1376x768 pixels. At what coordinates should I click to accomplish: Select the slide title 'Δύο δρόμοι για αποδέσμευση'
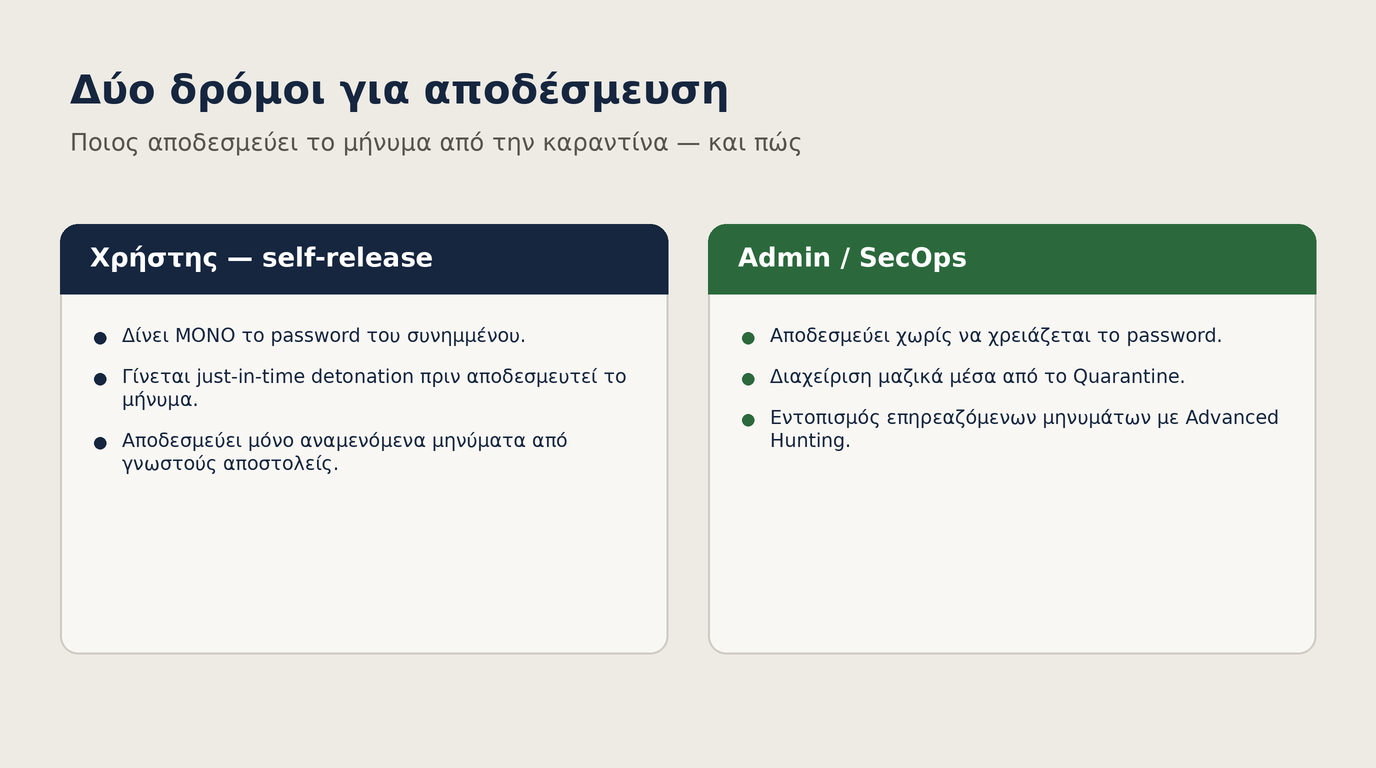[x=398, y=91]
